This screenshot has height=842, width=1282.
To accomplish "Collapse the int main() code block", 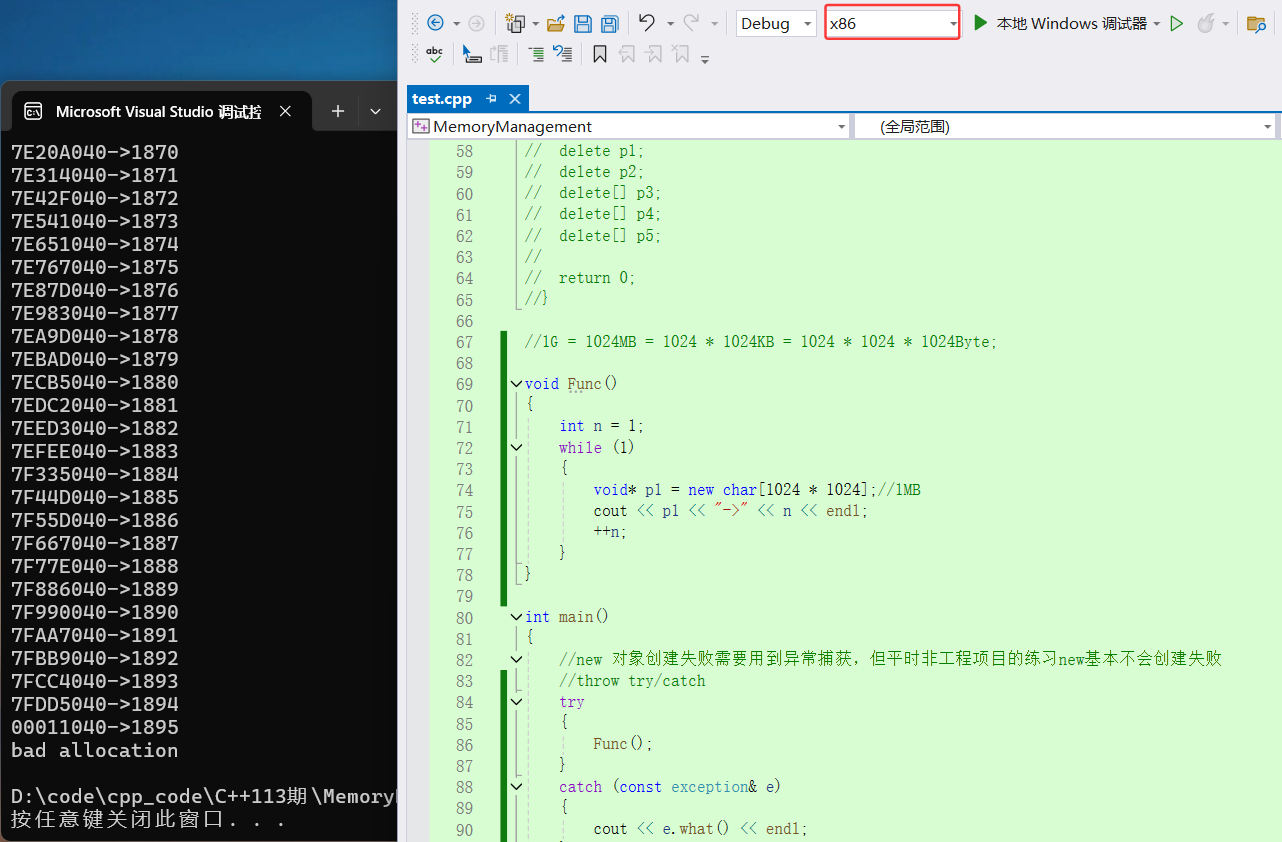I will [x=516, y=617].
